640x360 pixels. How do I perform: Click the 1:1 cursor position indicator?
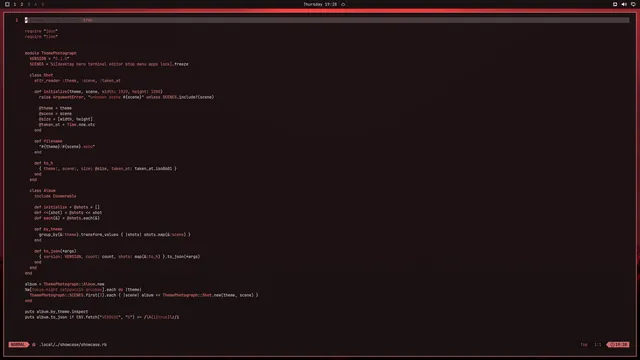coord(598,344)
